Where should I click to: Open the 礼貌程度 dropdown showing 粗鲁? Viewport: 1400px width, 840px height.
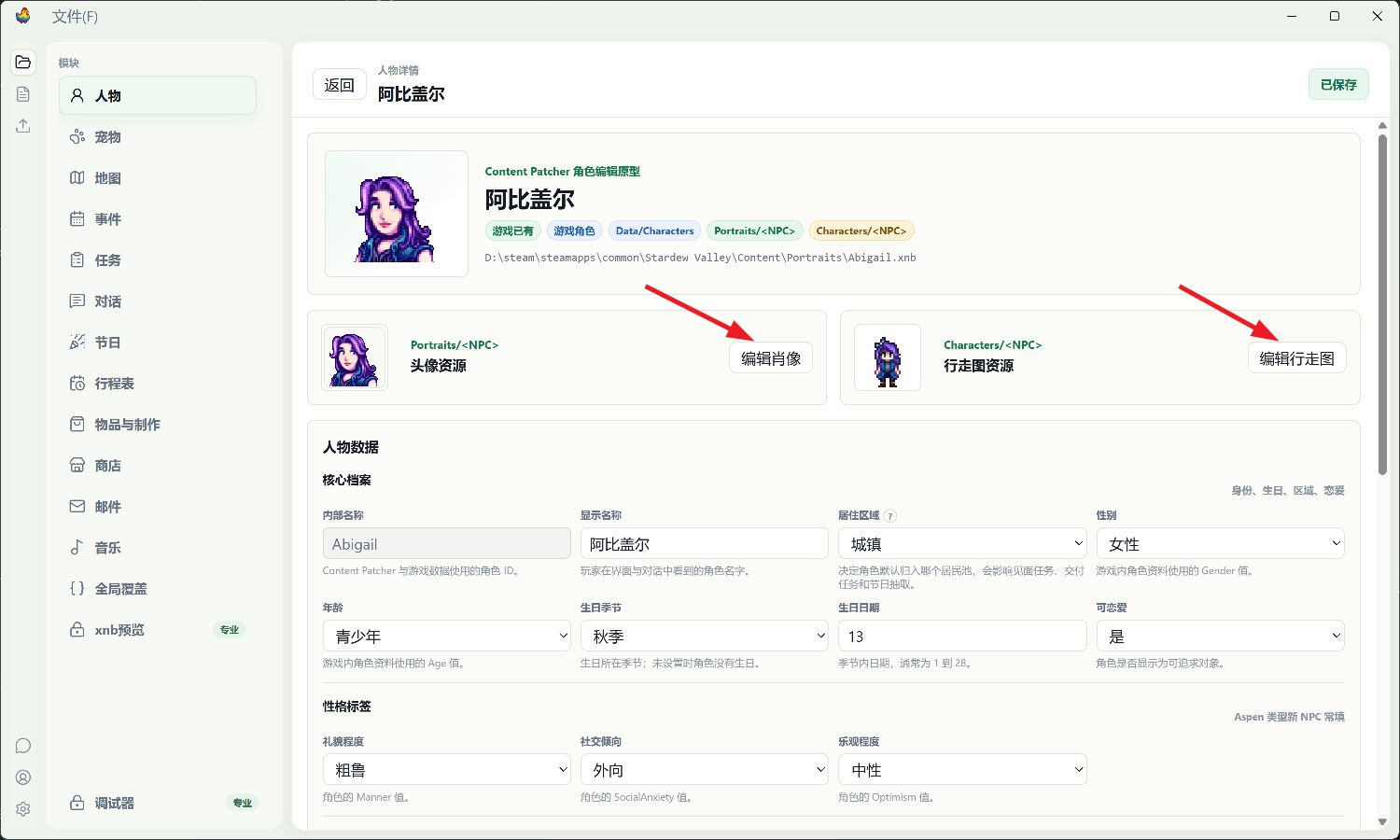[x=447, y=769]
